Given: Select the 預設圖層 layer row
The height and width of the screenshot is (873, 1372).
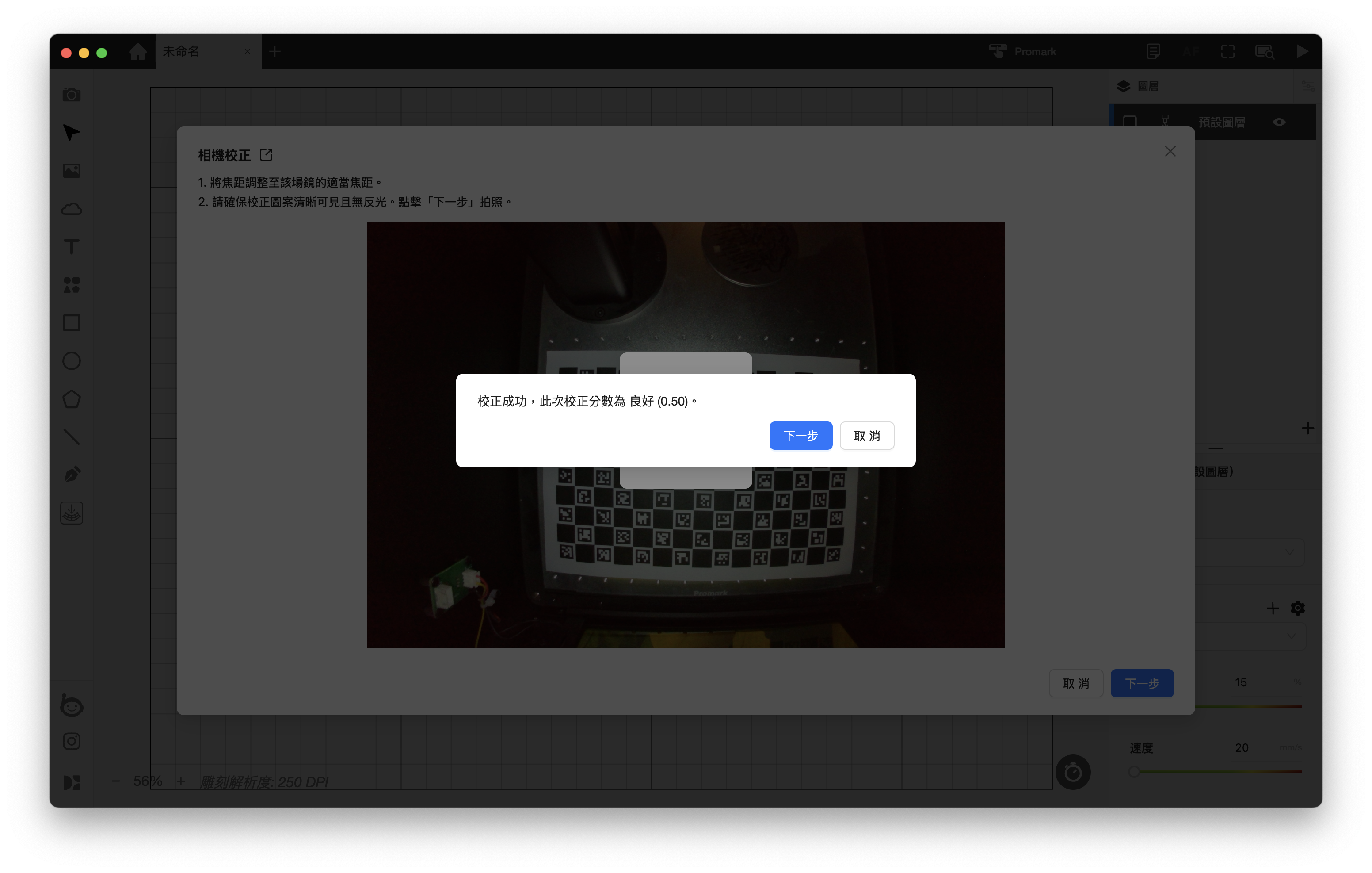Looking at the screenshot, I should pyautogui.click(x=1214, y=122).
